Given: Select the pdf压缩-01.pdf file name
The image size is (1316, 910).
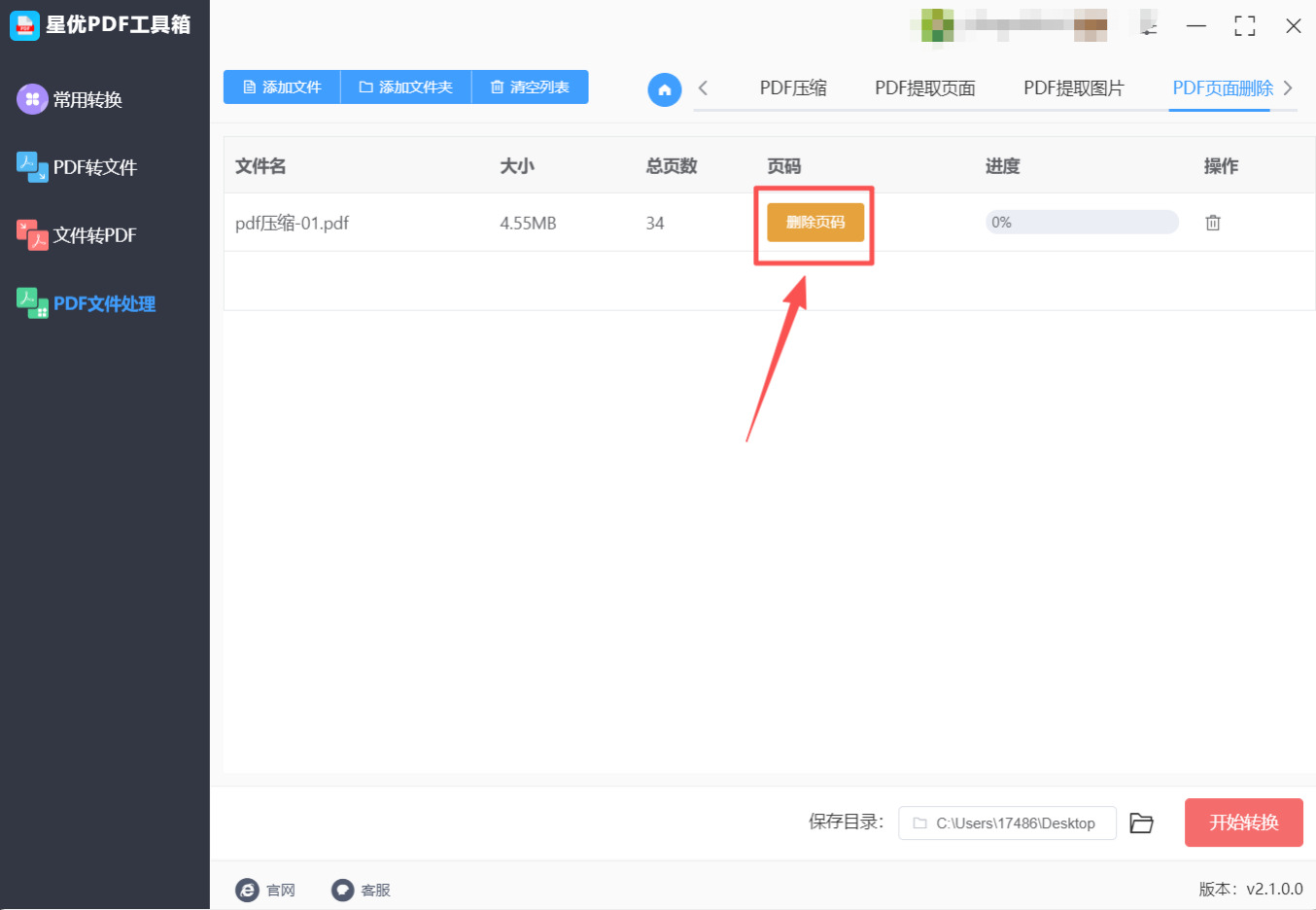Looking at the screenshot, I should pos(292,223).
